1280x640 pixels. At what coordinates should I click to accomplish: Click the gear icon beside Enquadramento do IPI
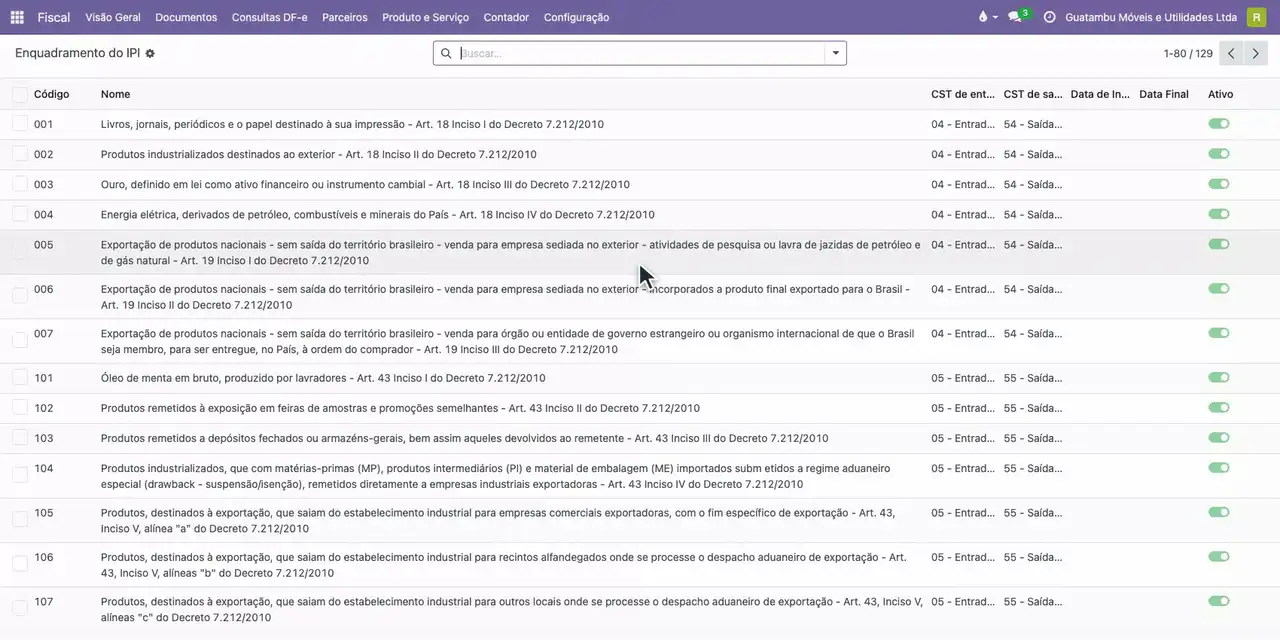(150, 53)
